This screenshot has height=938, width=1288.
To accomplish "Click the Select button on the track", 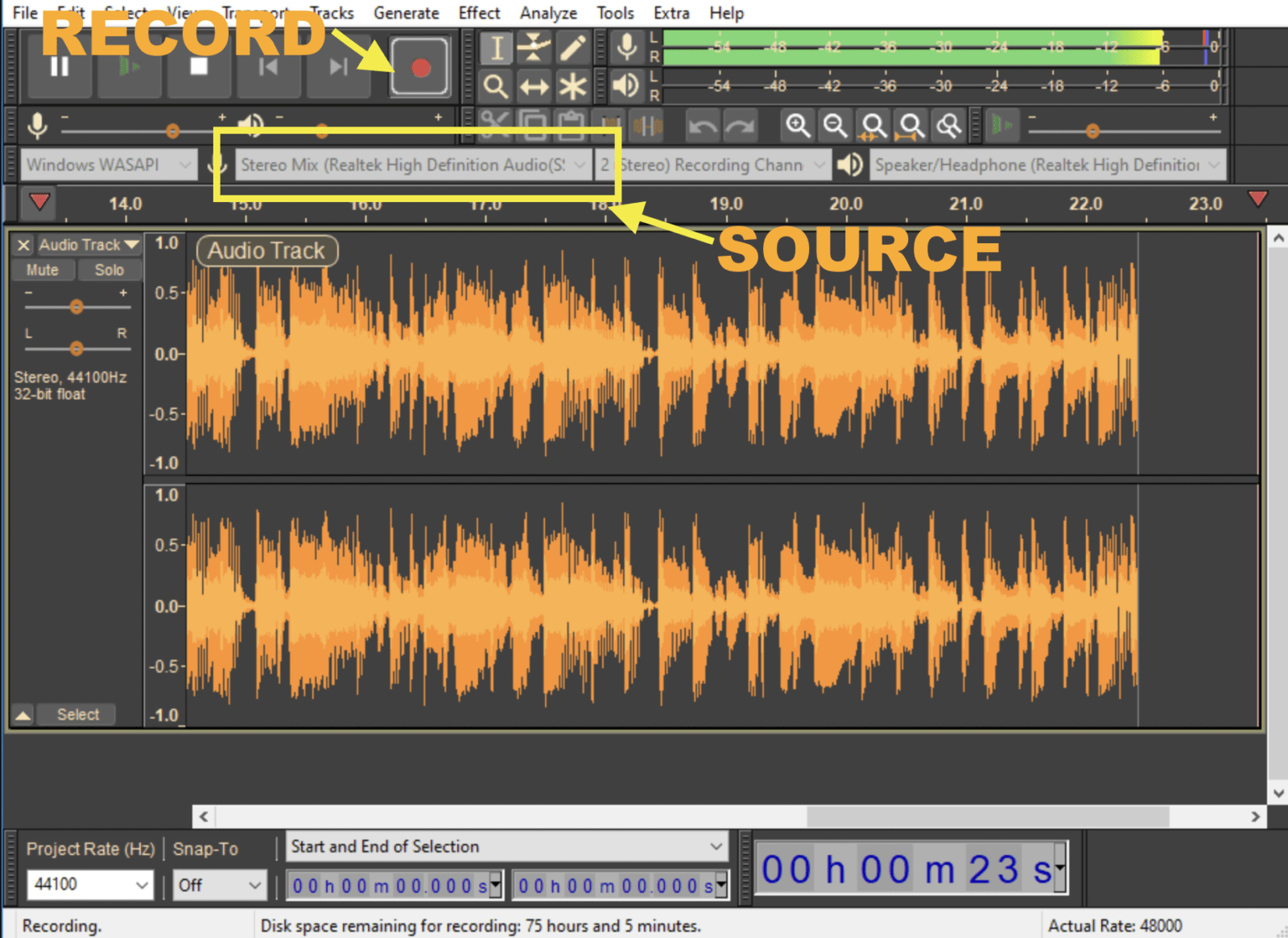I will click(77, 714).
